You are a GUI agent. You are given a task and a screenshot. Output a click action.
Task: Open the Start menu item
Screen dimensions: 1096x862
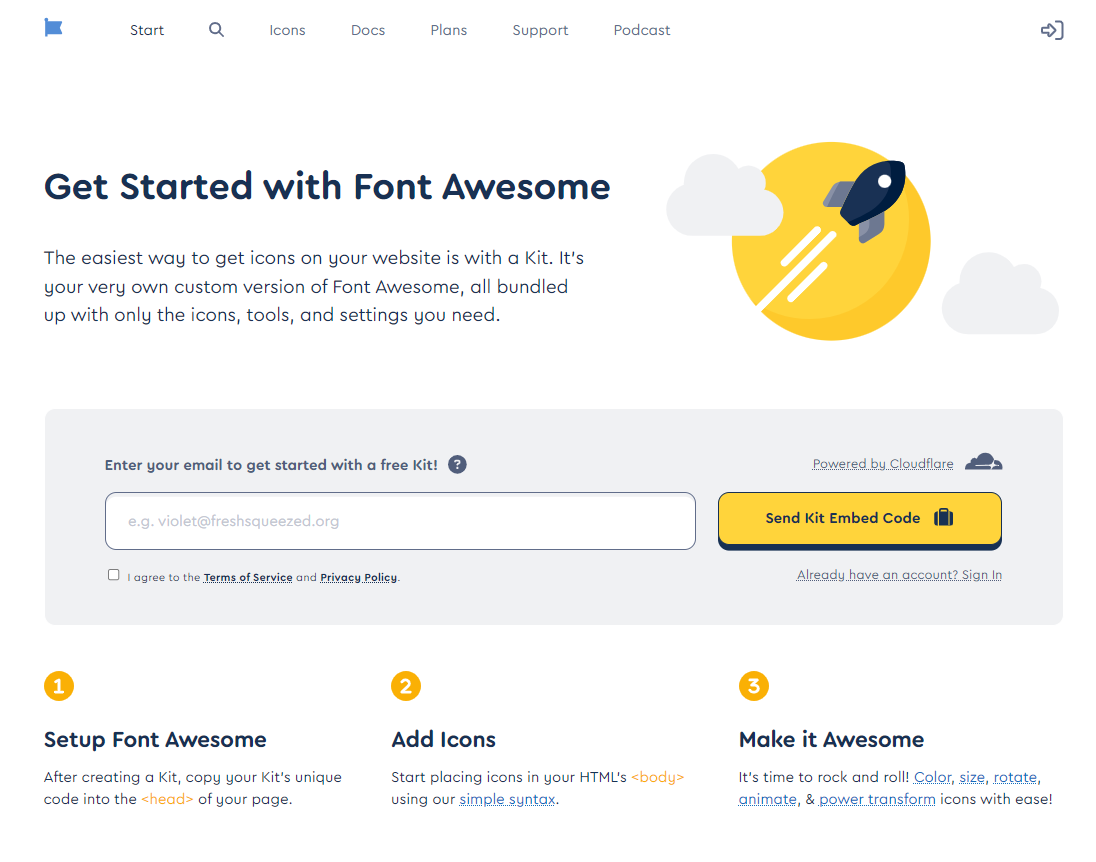(x=147, y=30)
